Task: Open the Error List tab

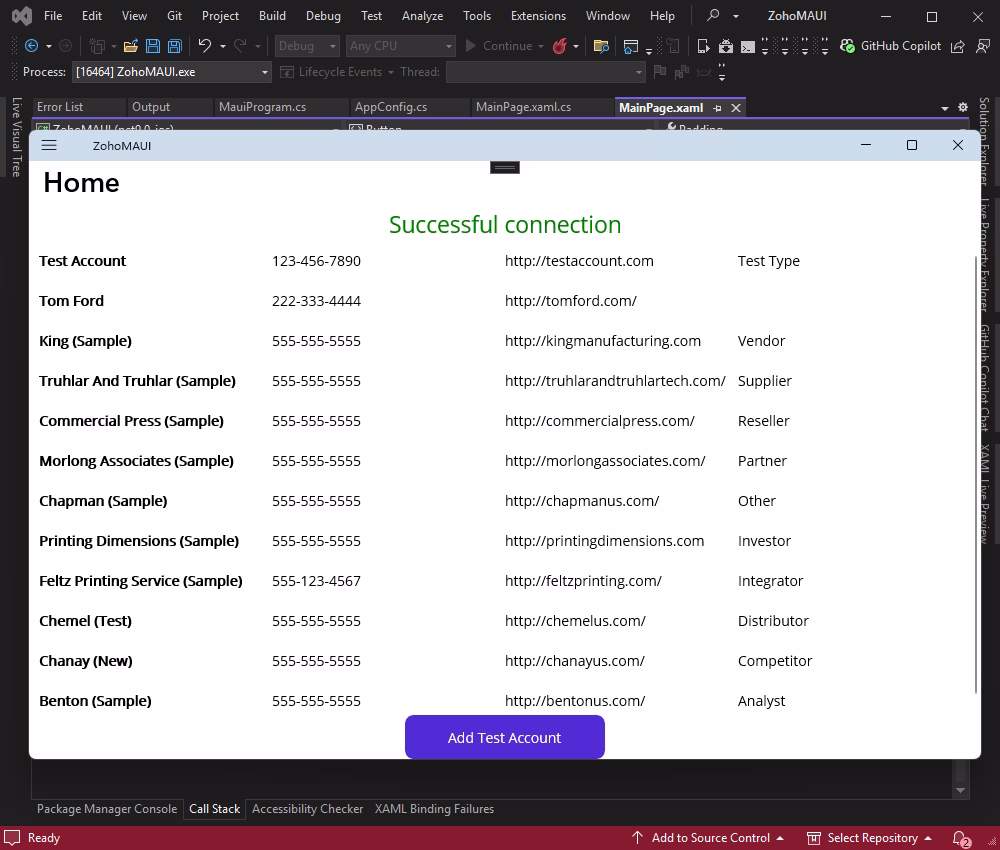Action: [x=60, y=107]
